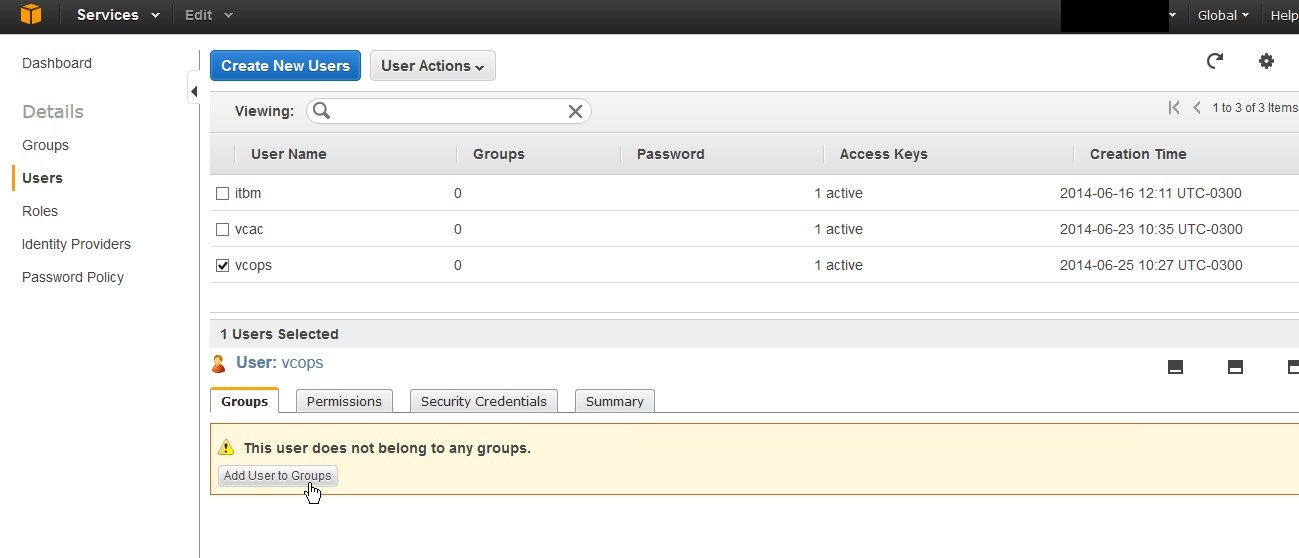Screen dimensions: 1299x558
Task: Click the AWS orange cube logo
Action: (x=31, y=15)
